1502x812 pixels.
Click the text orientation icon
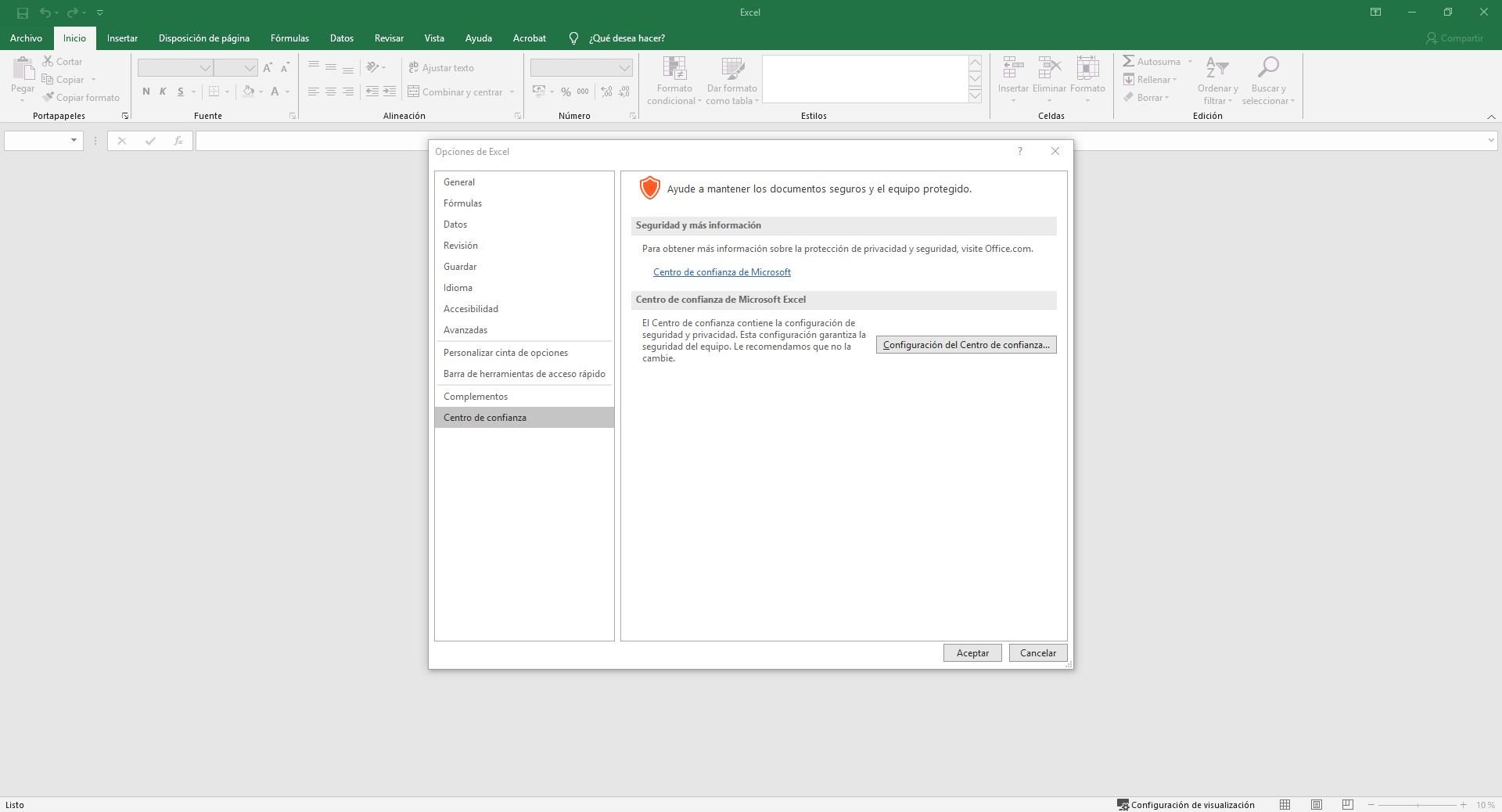(x=373, y=68)
